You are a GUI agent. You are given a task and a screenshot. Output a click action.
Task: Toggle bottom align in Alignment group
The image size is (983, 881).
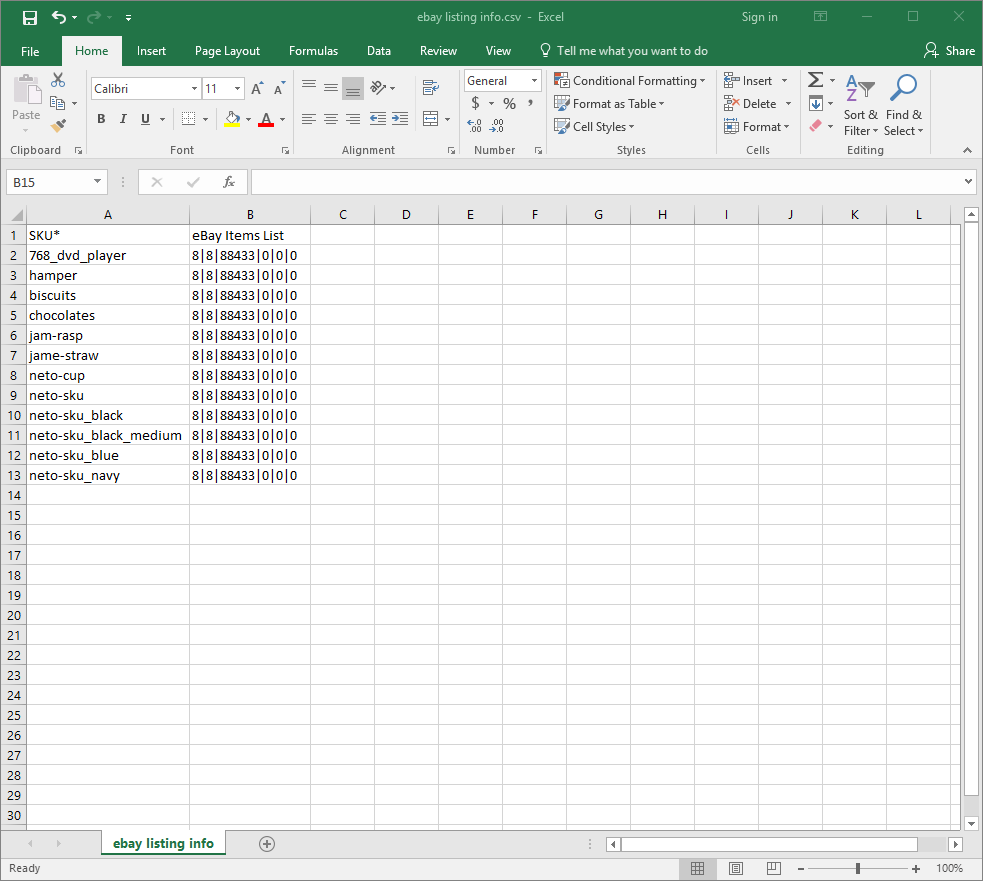coord(353,88)
